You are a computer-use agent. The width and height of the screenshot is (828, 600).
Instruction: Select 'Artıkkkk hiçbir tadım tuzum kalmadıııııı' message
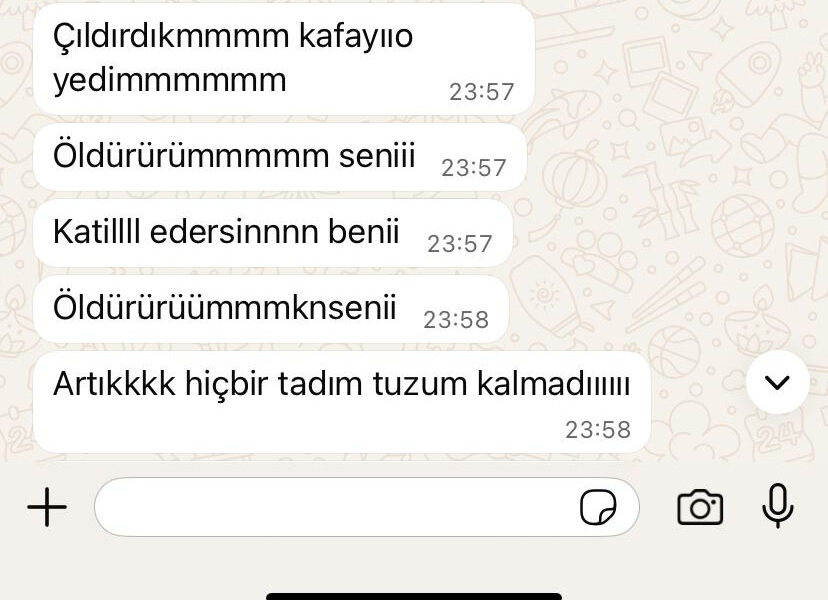(x=342, y=402)
